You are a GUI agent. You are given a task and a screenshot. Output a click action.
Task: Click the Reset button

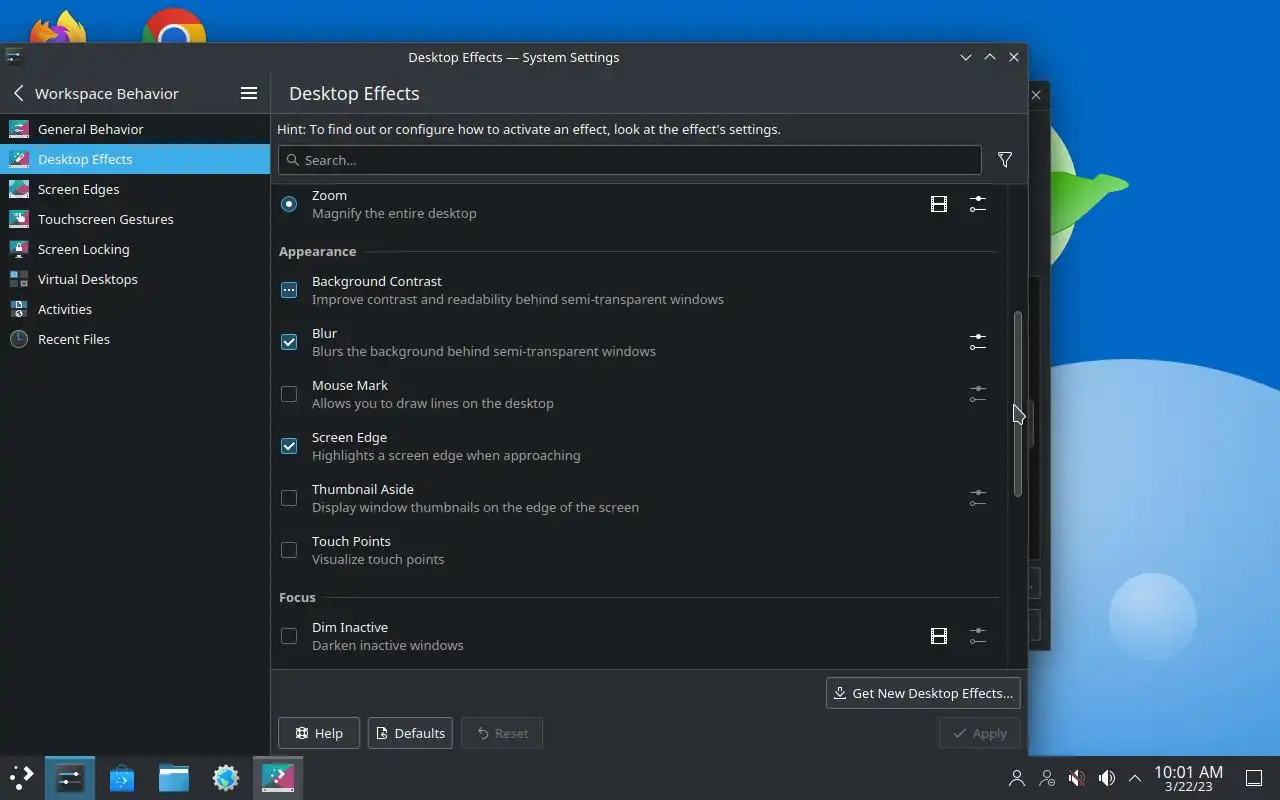tap(502, 733)
